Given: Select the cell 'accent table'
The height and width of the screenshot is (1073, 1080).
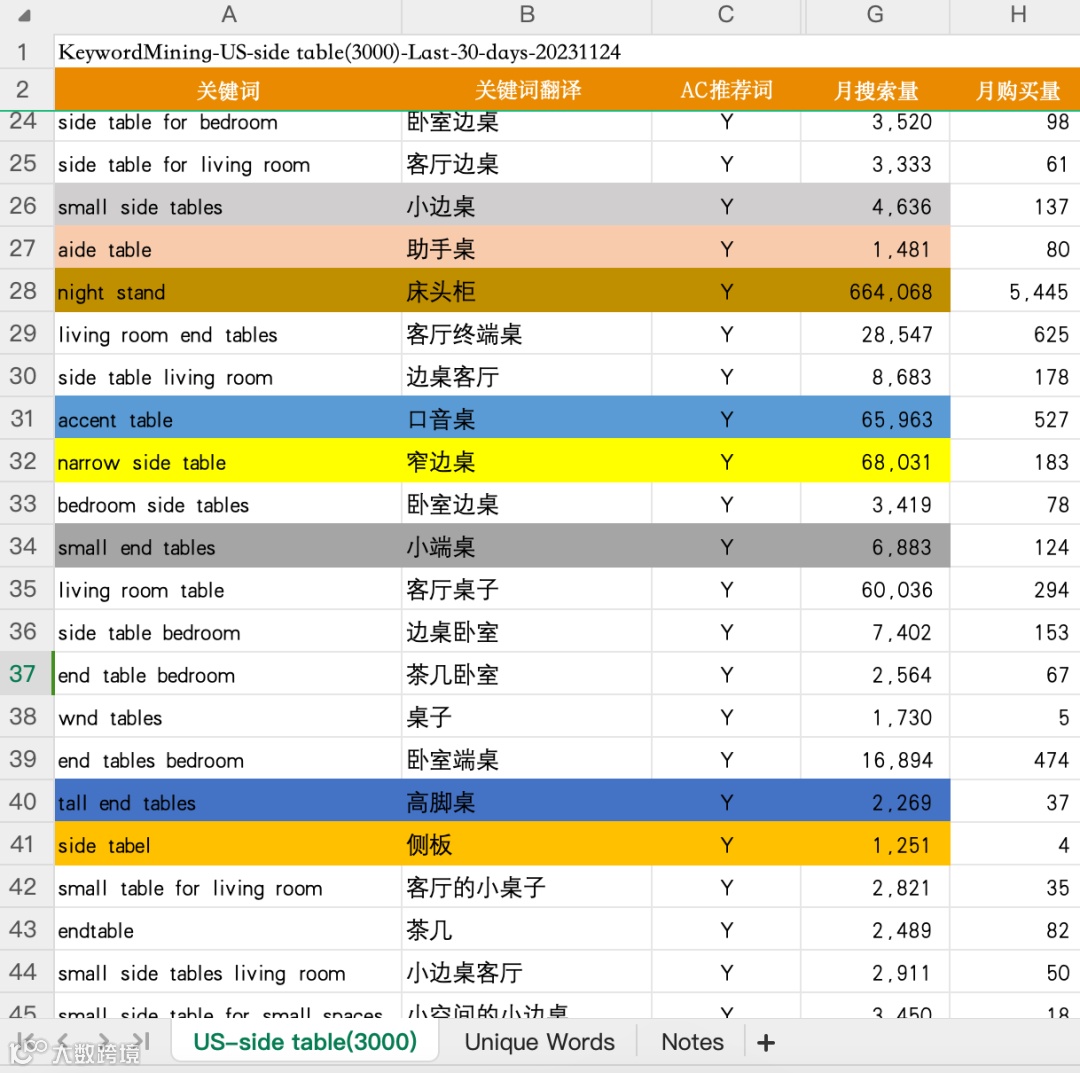Looking at the screenshot, I should (x=228, y=419).
